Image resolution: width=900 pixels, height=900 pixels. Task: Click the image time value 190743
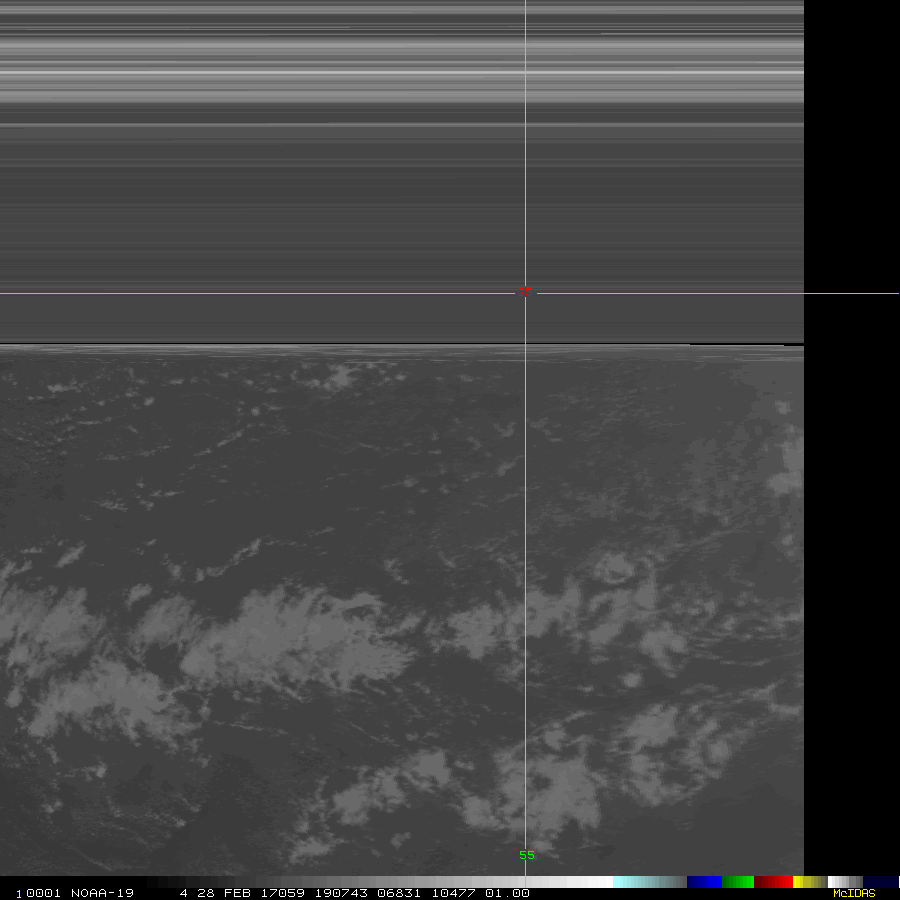coord(341,893)
